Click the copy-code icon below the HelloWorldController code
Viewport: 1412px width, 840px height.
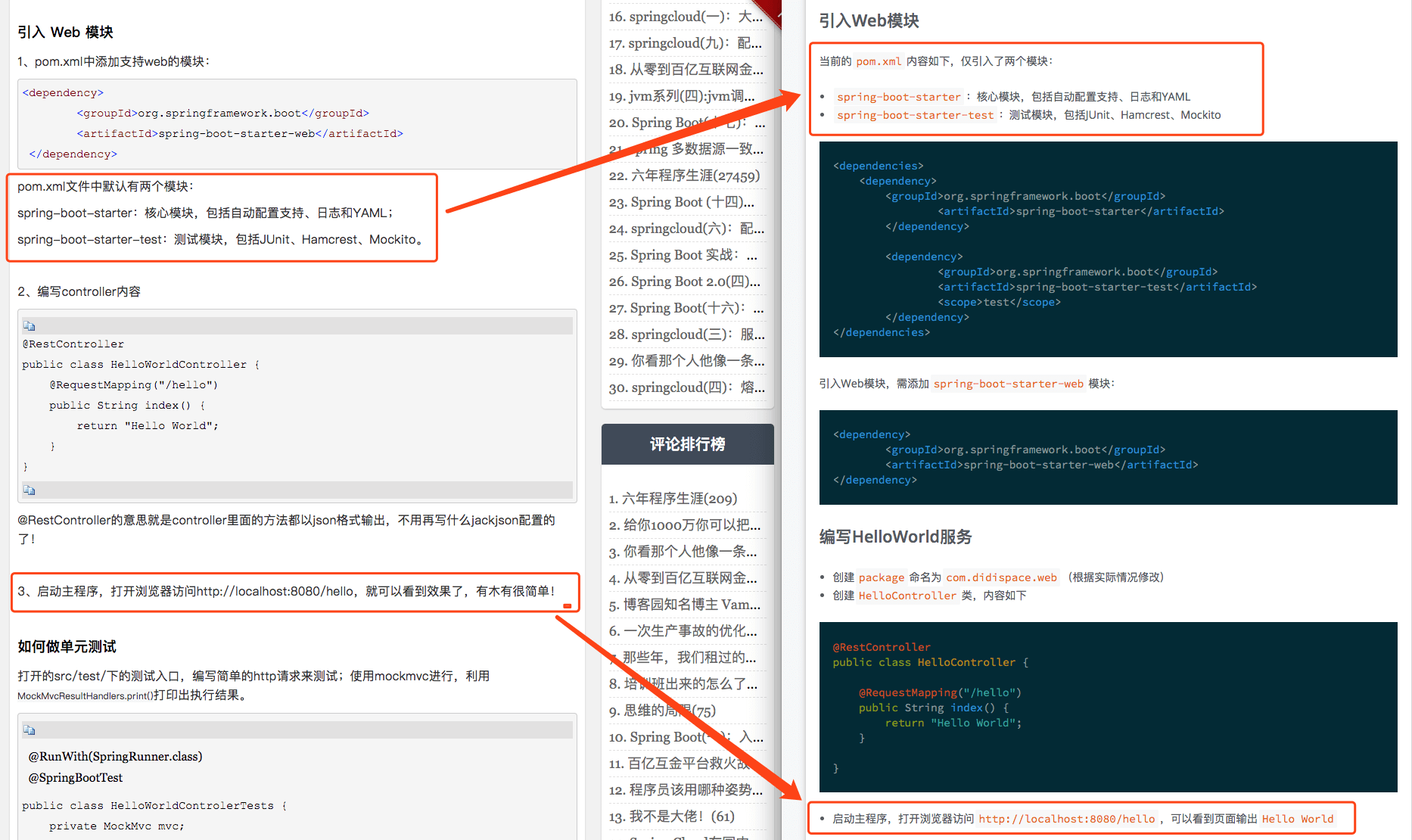(30, 490)
